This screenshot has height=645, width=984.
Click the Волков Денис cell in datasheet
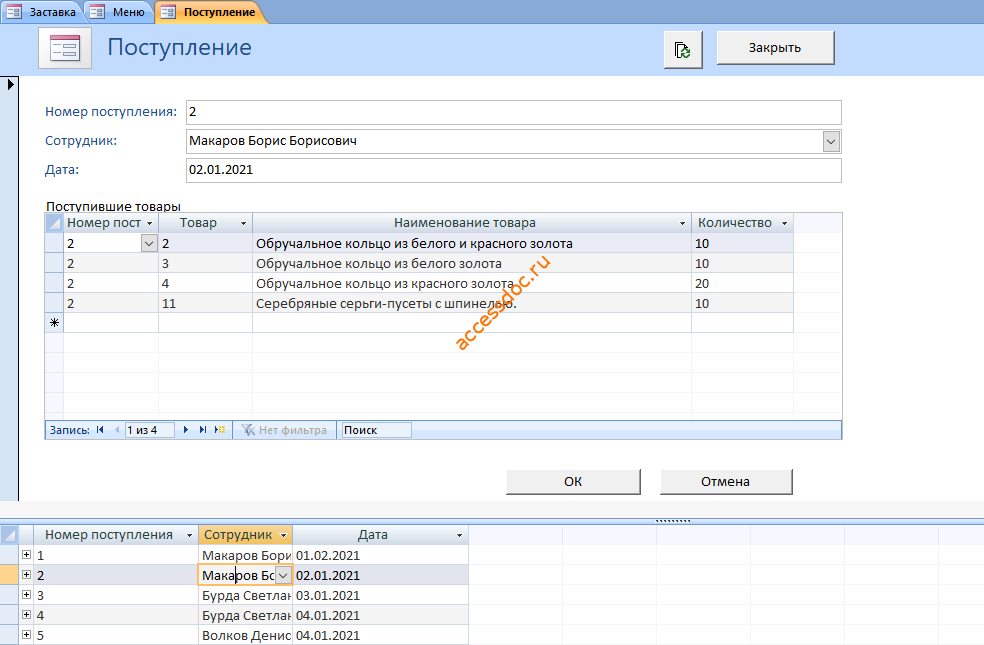point(245,635)
